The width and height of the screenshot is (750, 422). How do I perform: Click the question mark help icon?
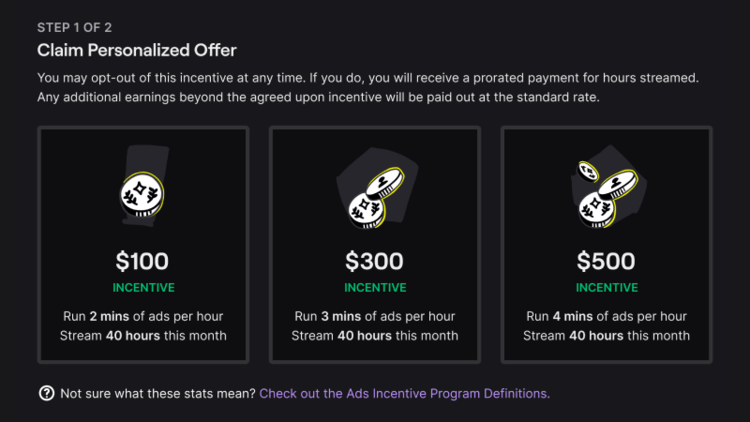(46, 393)
